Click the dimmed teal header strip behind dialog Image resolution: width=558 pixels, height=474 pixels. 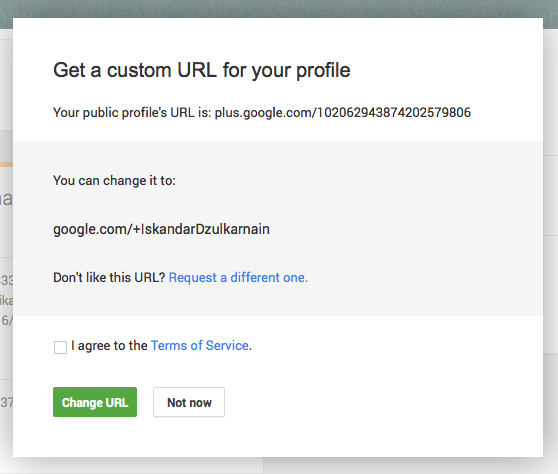[x=279, y=9]
